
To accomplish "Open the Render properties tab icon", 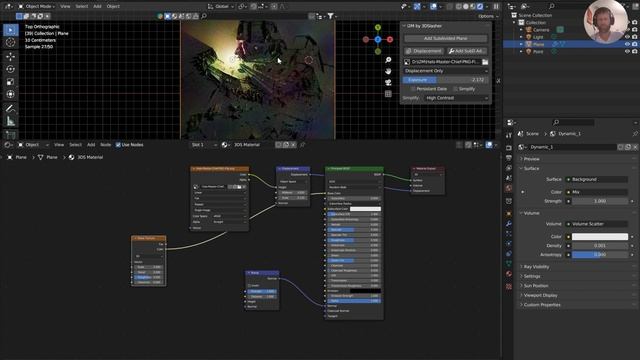I will 509,148.
